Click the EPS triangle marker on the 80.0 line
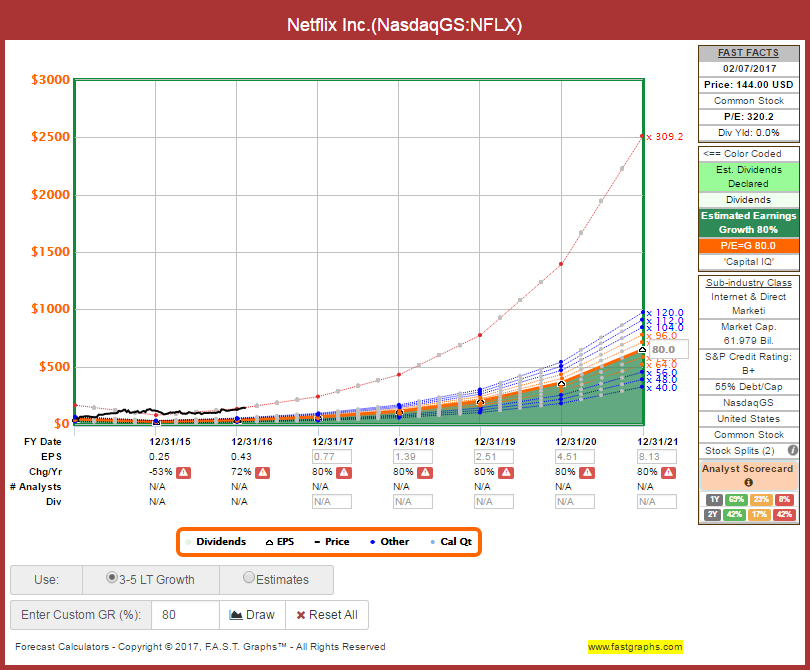 coord(642,350)
